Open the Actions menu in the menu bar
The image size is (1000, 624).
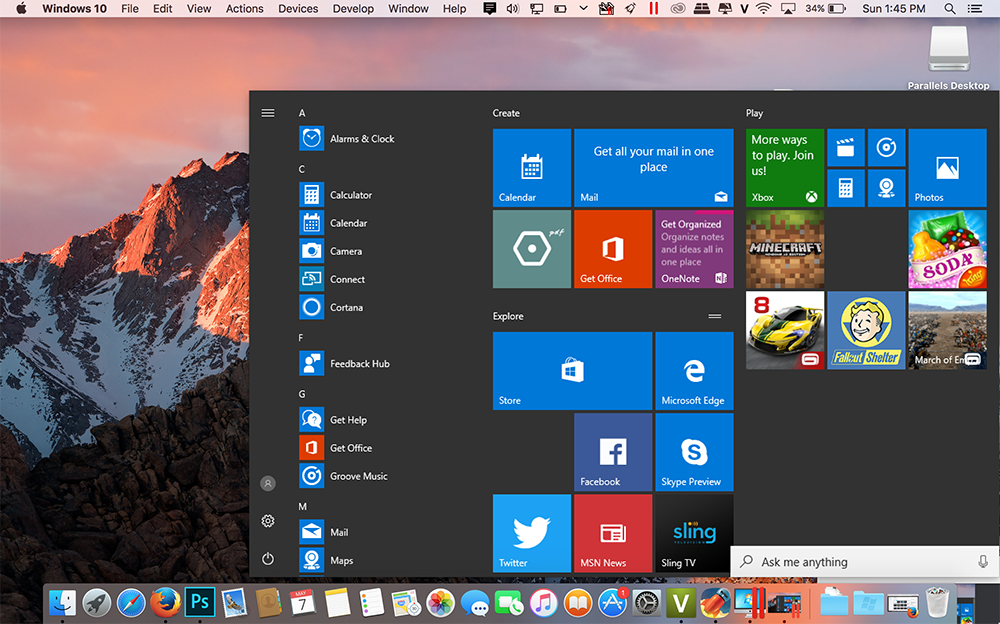pyautogui.click(x=244, y=8)
